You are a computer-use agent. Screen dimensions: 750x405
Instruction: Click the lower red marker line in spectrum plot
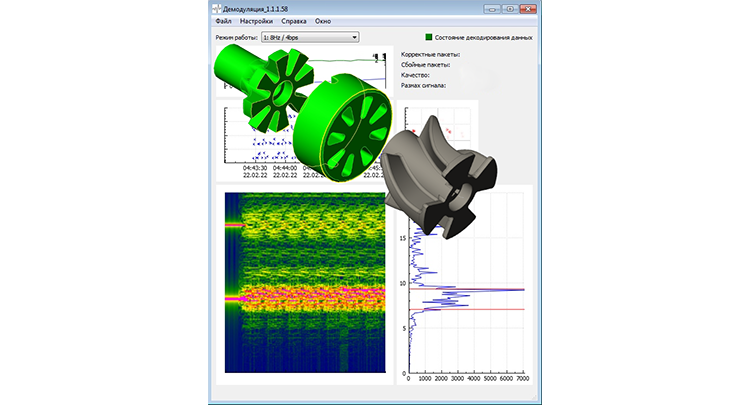(470, 309)
